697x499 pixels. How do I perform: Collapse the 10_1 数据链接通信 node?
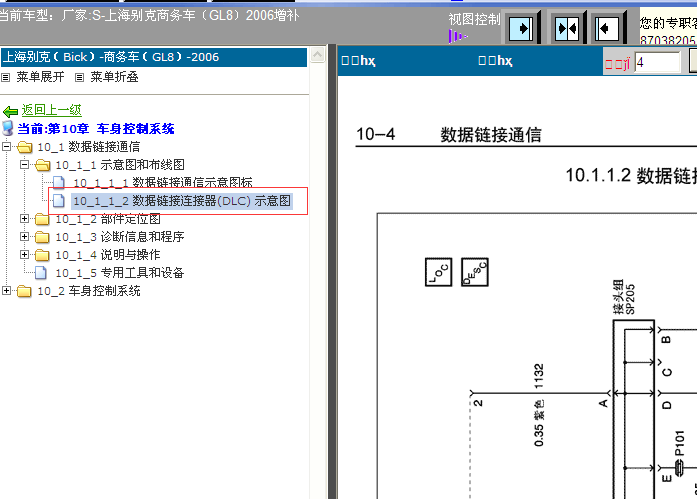pyautogui.click(x=6, y=146)
